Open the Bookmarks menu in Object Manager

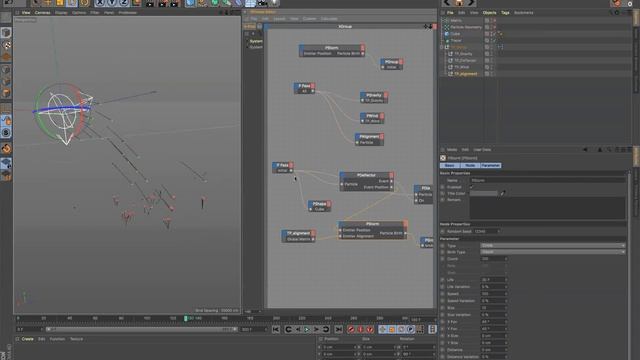524,13
